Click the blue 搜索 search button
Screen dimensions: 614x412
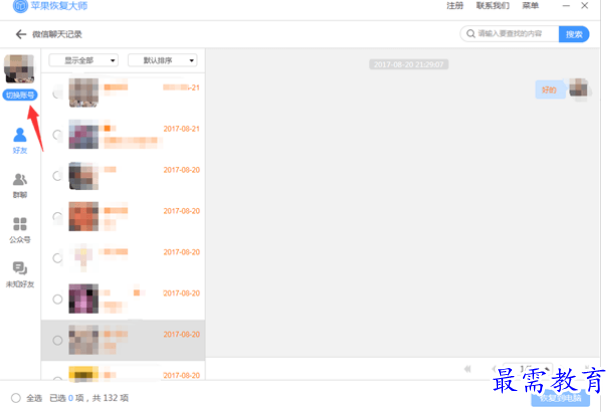pos(574,34)
